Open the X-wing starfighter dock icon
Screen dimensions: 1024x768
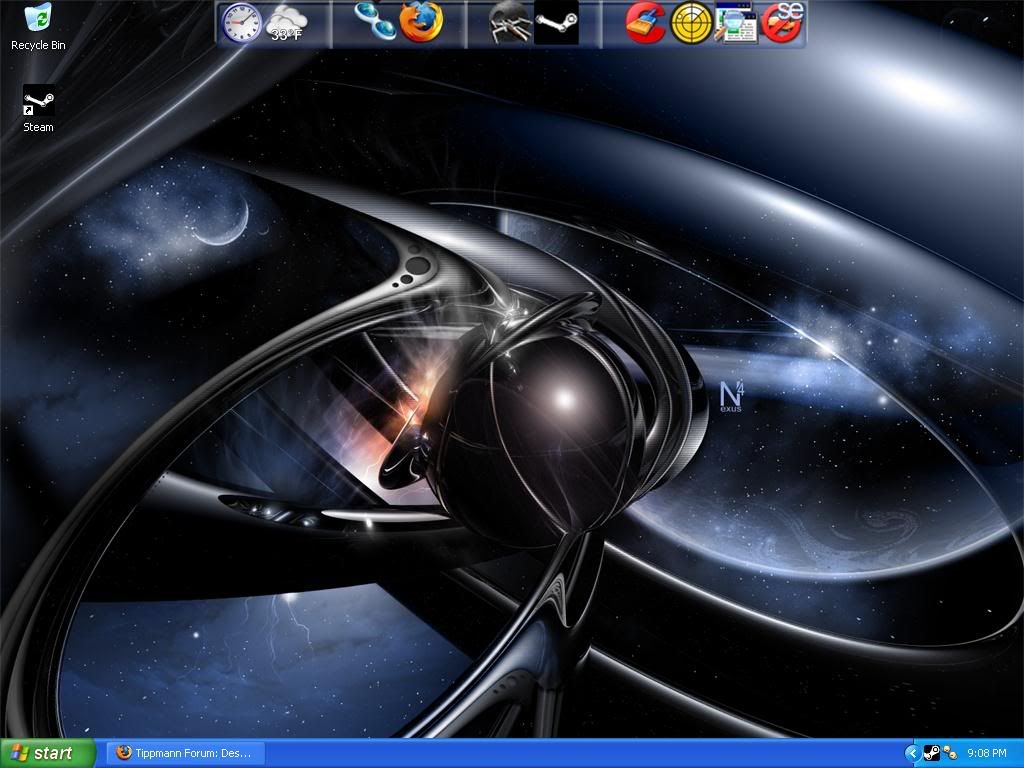tap(509, 24)
